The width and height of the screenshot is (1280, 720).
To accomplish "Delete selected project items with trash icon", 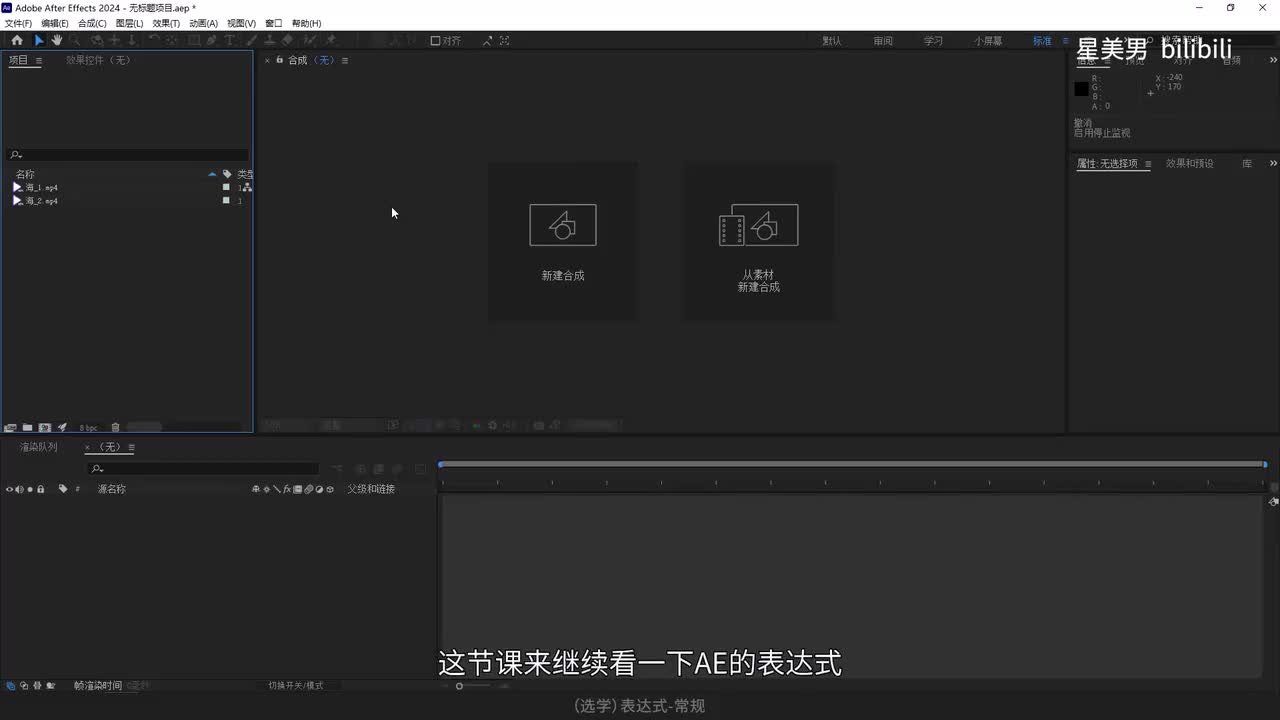I will [x=115, y=428].
